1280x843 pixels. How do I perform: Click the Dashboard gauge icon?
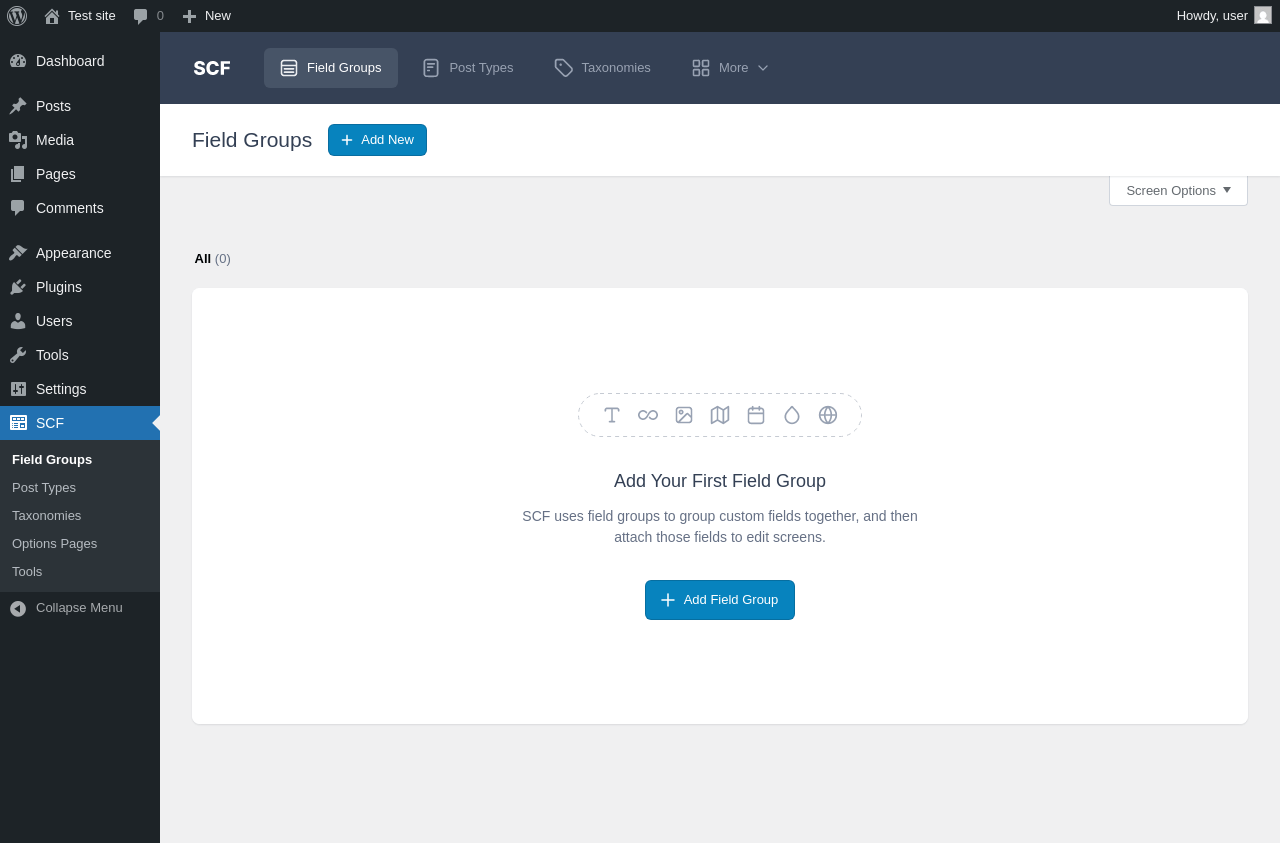(18, 61)
